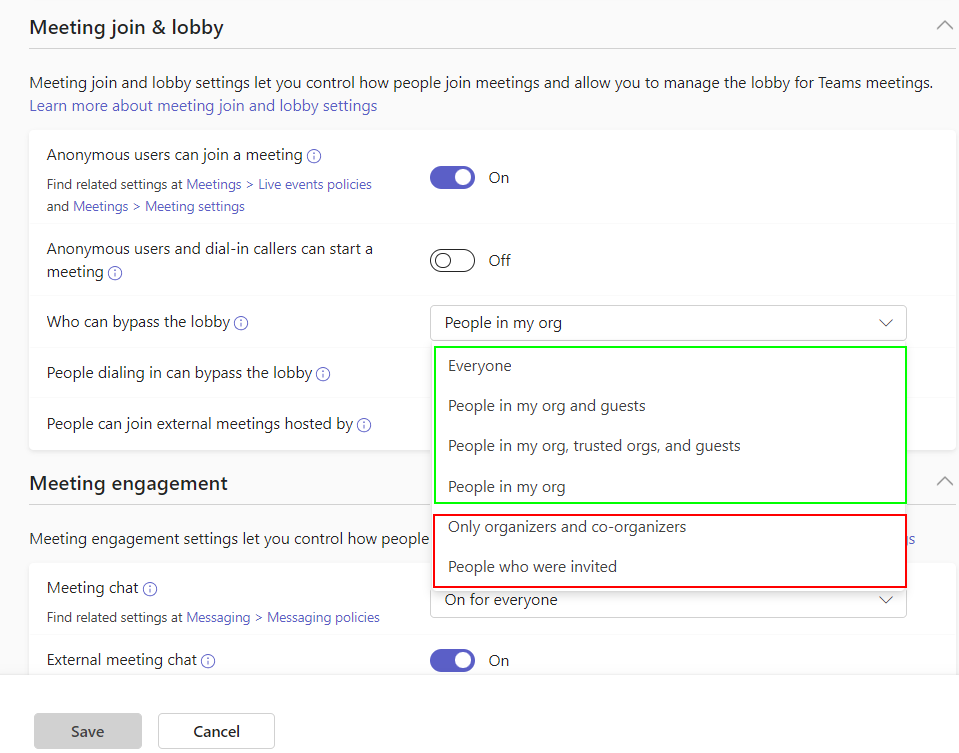Choose People who were invited option
Screen dimensions: 959x753
click(532, 567)
